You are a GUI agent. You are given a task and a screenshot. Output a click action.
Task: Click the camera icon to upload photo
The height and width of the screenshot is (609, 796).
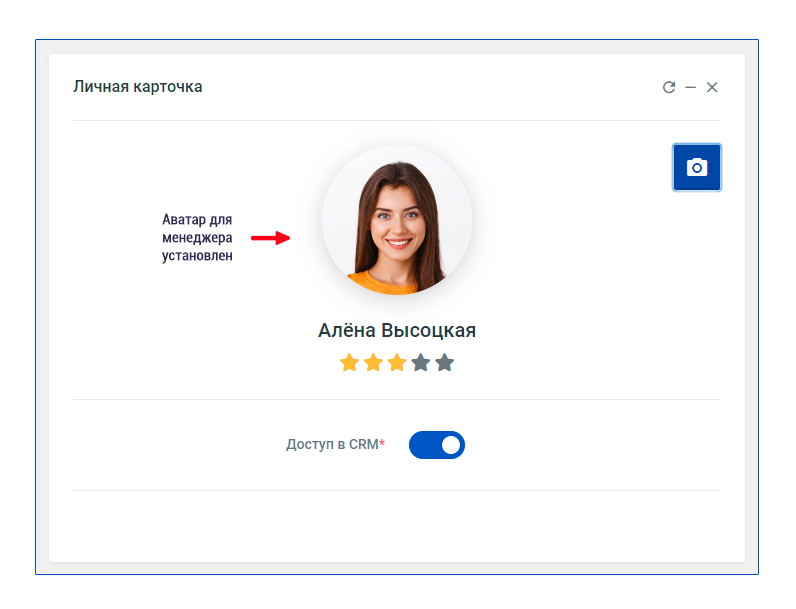[696, 167]
